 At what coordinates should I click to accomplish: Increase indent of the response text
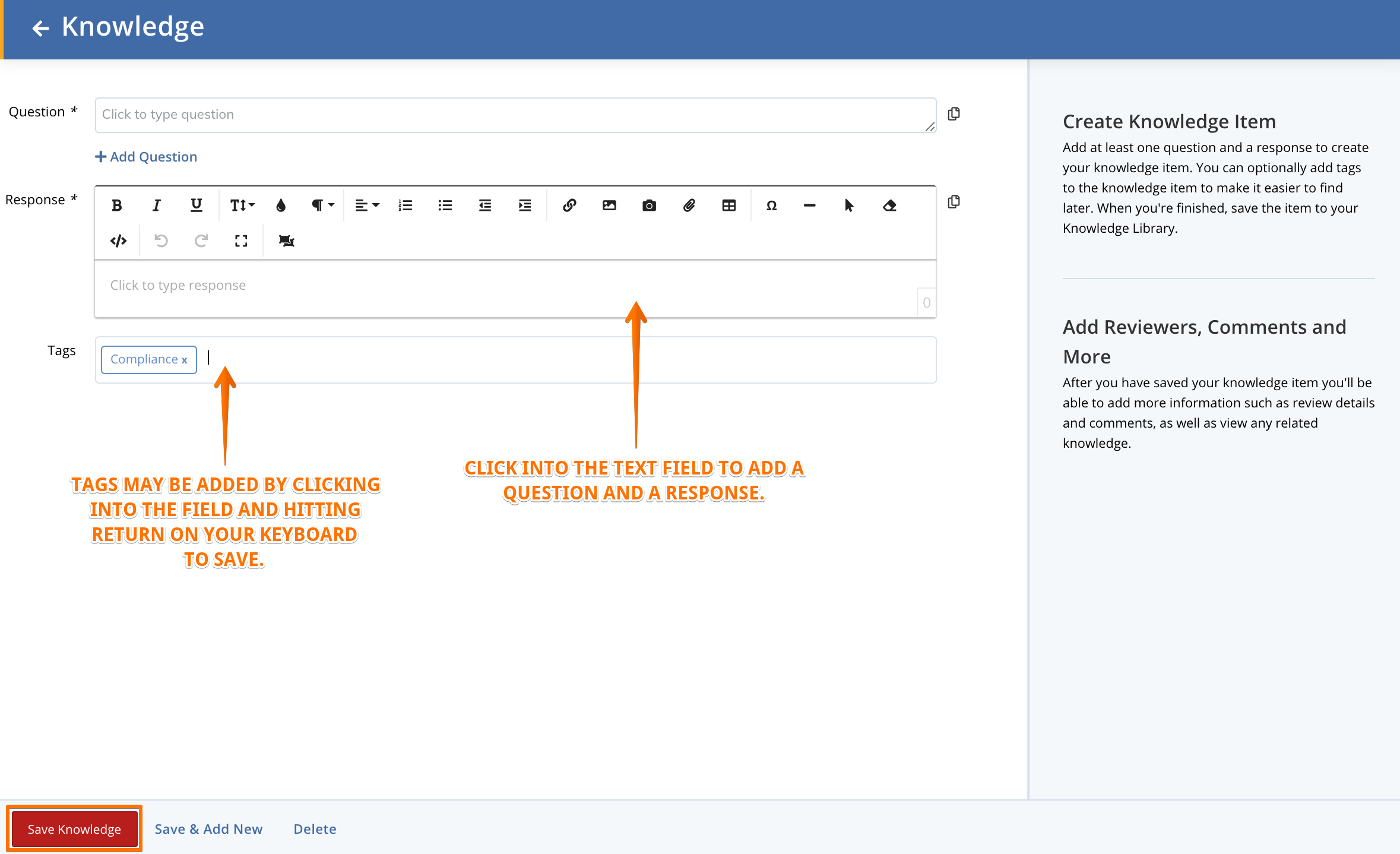coord(525,205)
